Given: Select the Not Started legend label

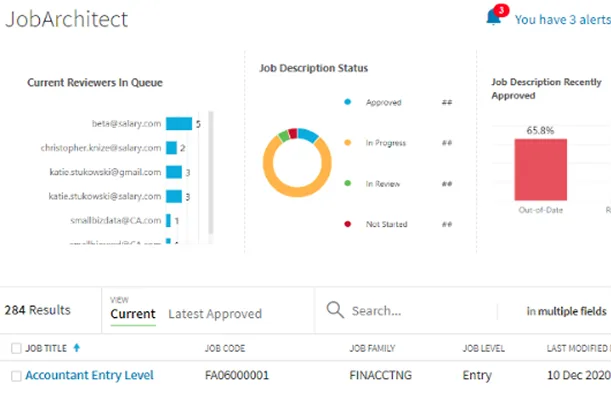Looking at the screenshot, I should coord(386,224).
